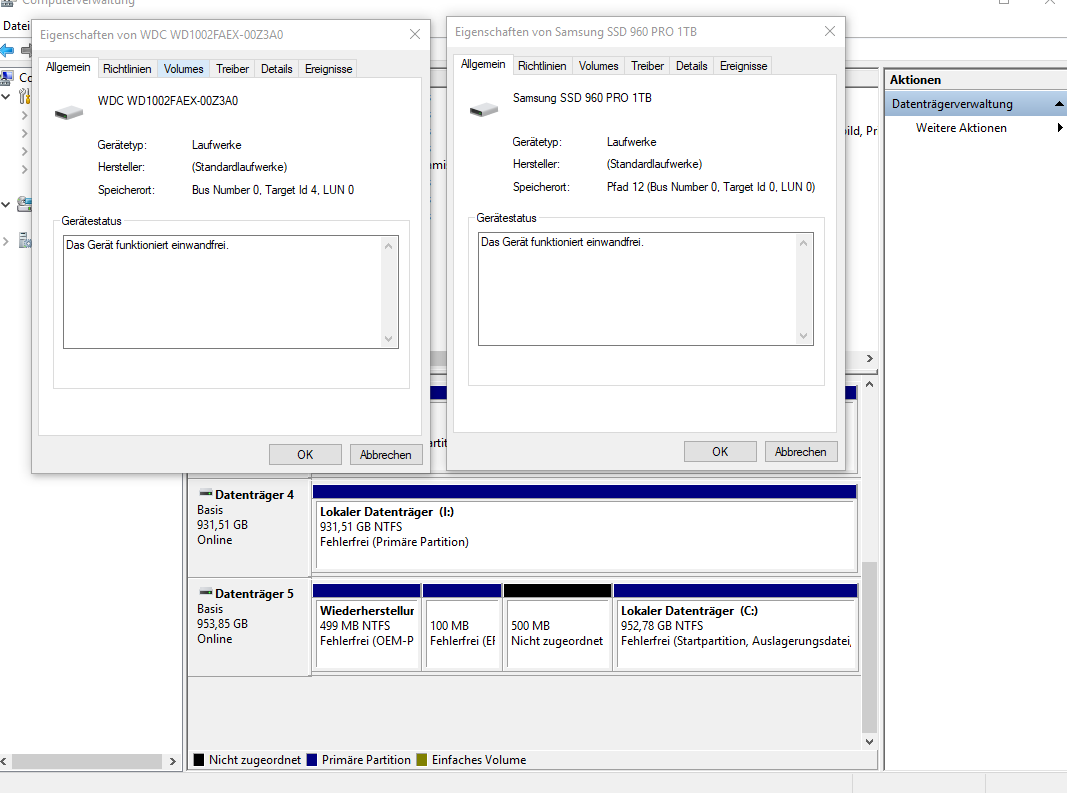Open the Datei menu in Computerverwaltung
Viewport: 1067px width, 793px height.
[x=16, y=26]
